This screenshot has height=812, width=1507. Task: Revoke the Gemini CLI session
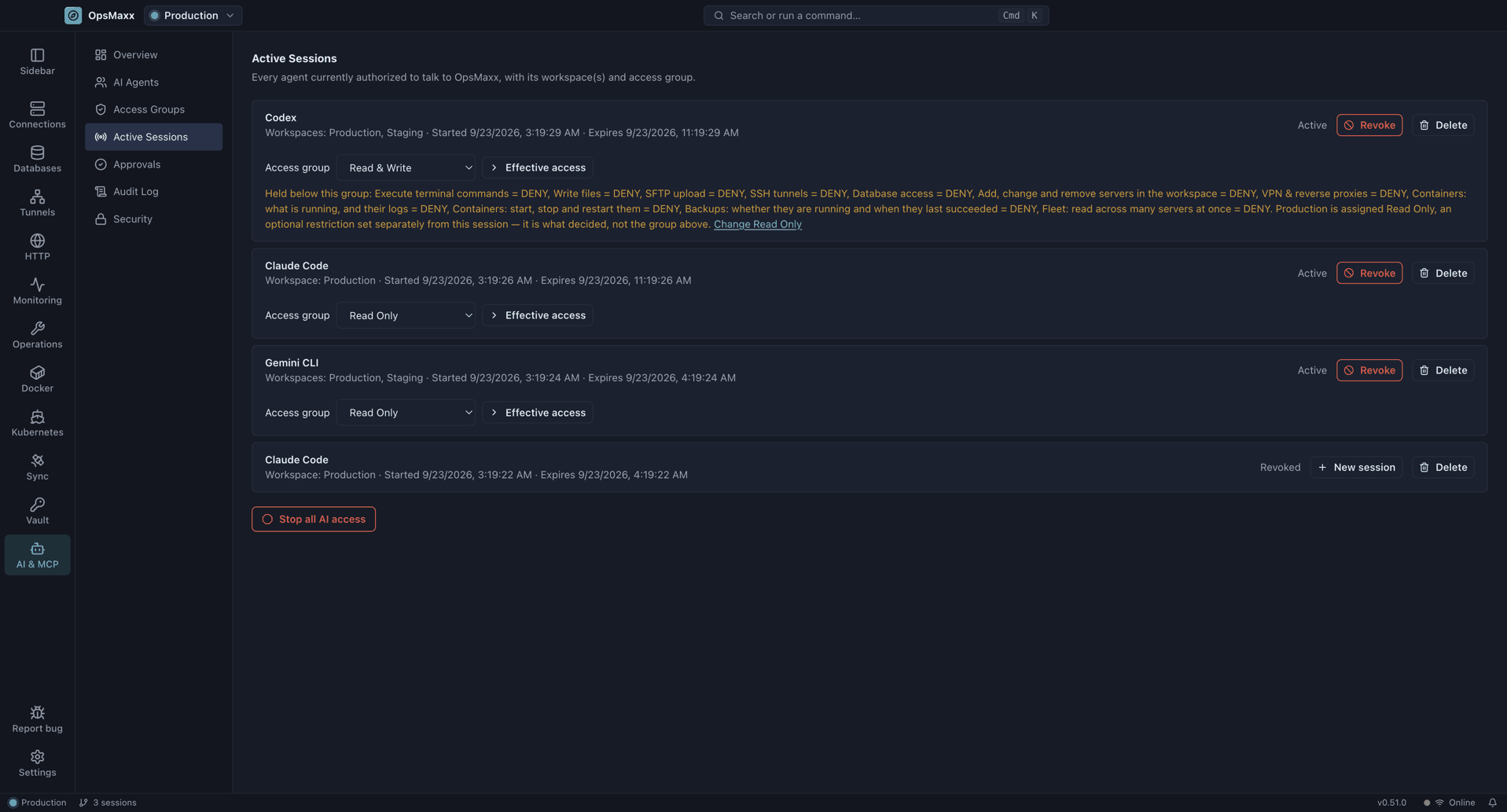[x=1369, y=370]
